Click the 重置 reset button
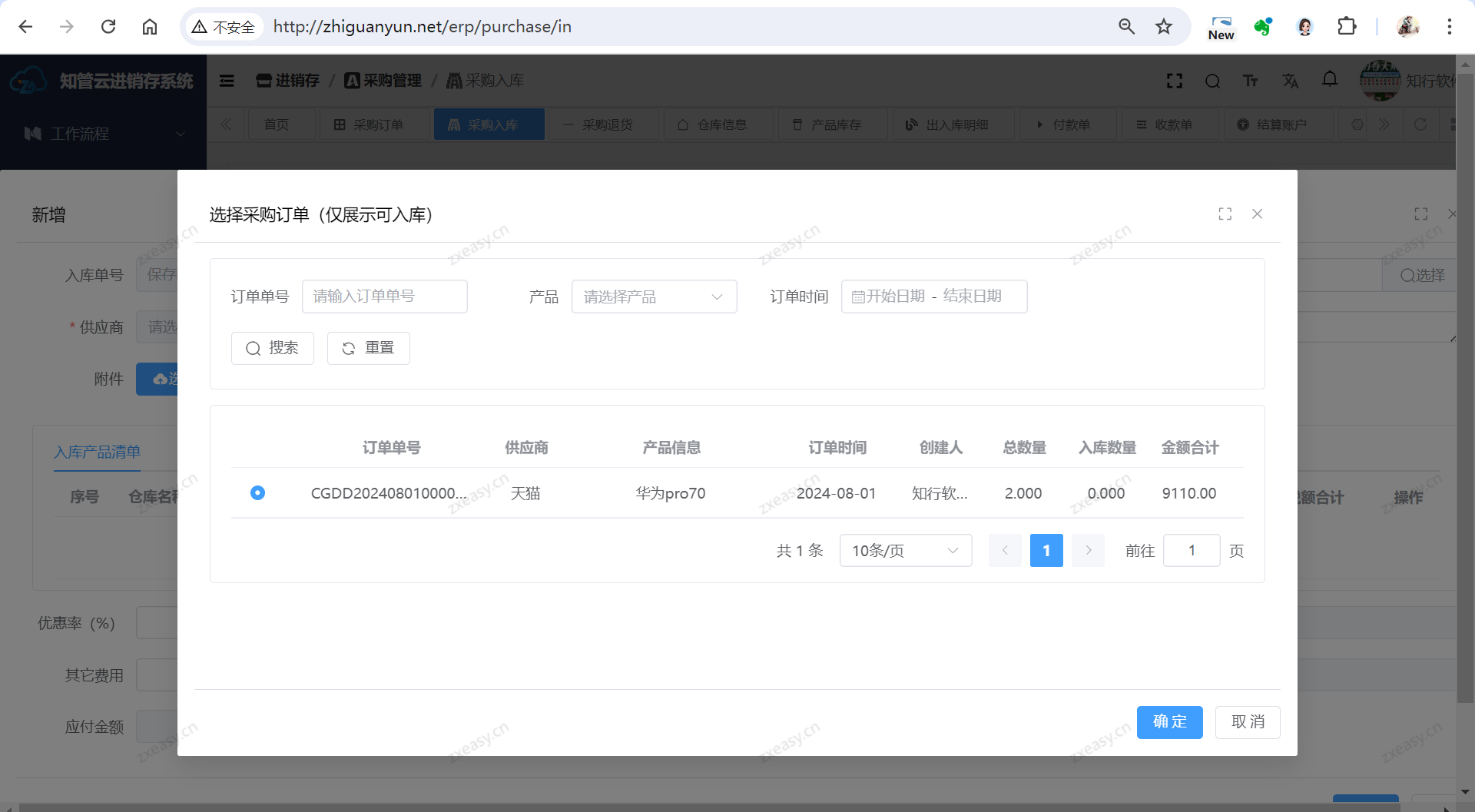 (x=368, y=348)
